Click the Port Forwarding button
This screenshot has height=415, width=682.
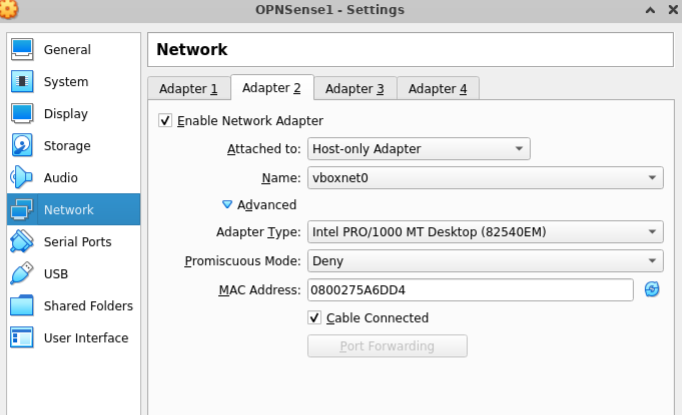[387, 346]
